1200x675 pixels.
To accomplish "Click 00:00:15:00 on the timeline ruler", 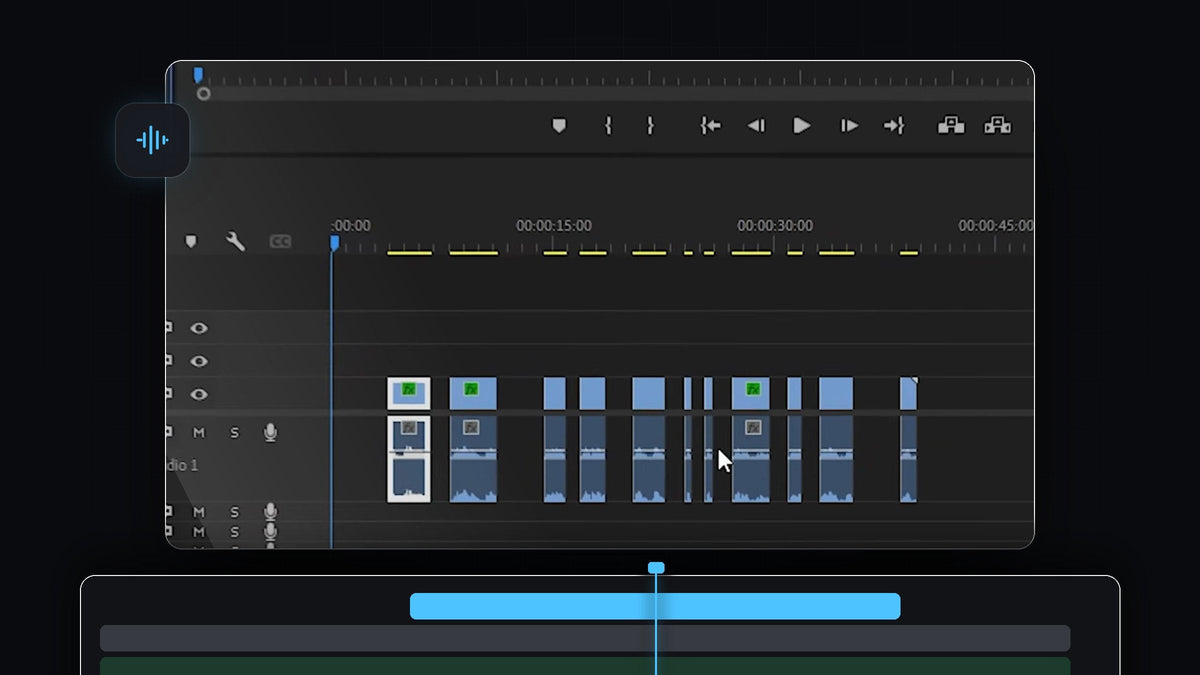I will click(x=553, y=226).
